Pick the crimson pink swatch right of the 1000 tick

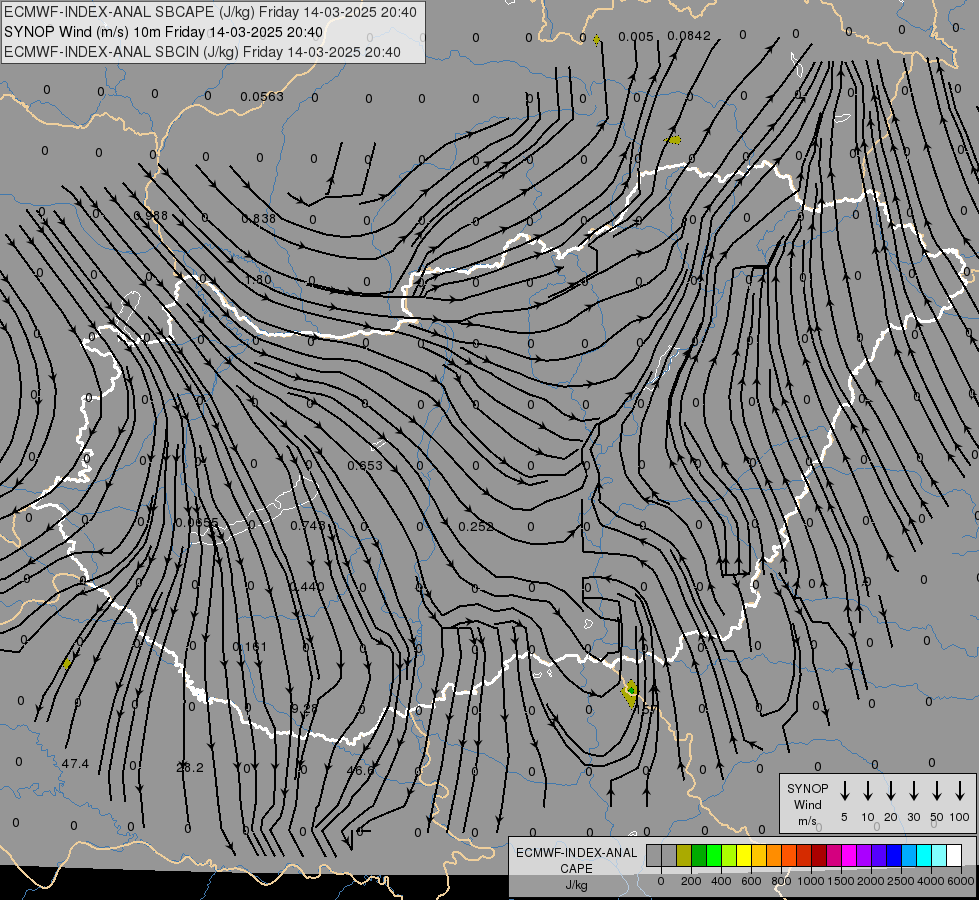pyautogui.click(x=835, y=855)
